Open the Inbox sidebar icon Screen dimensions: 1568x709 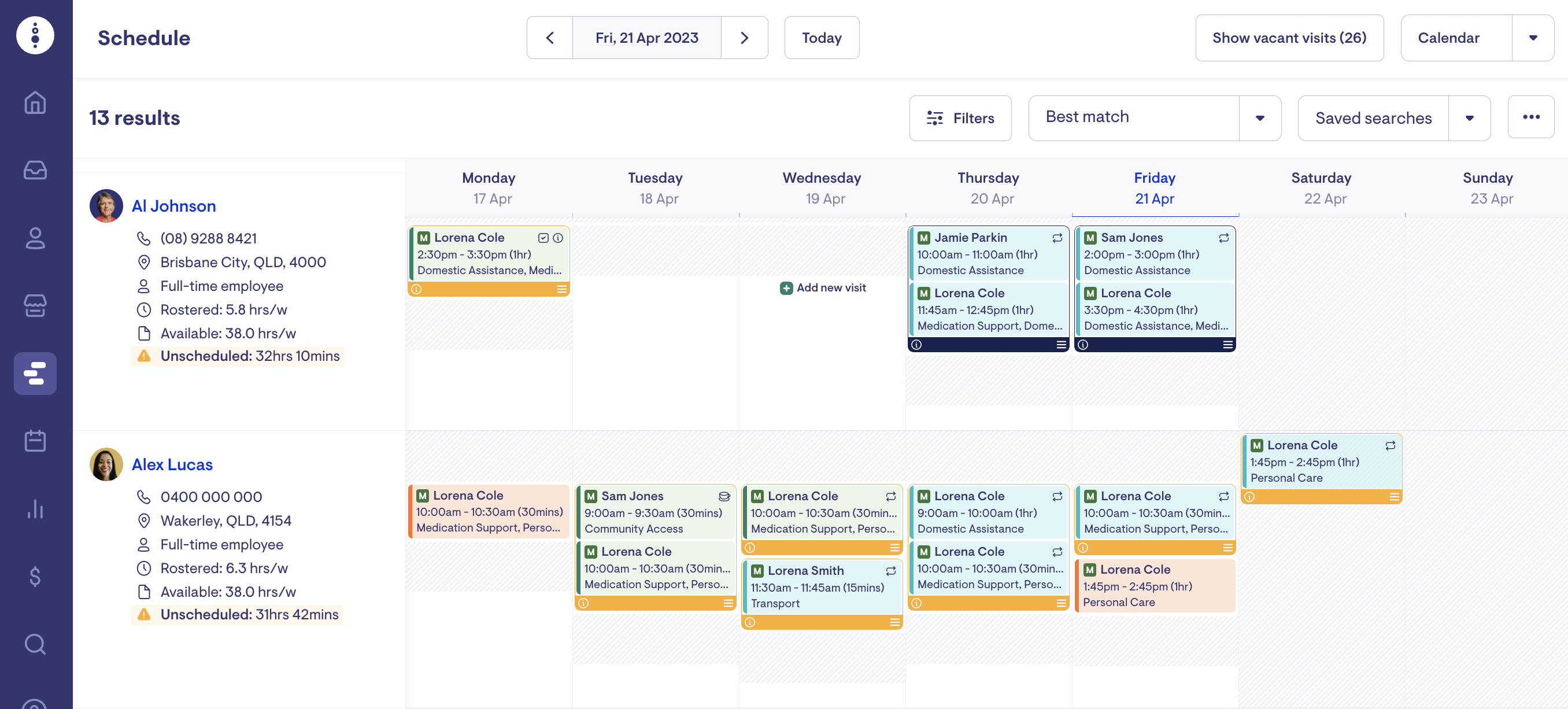click(x=35, y=170)
